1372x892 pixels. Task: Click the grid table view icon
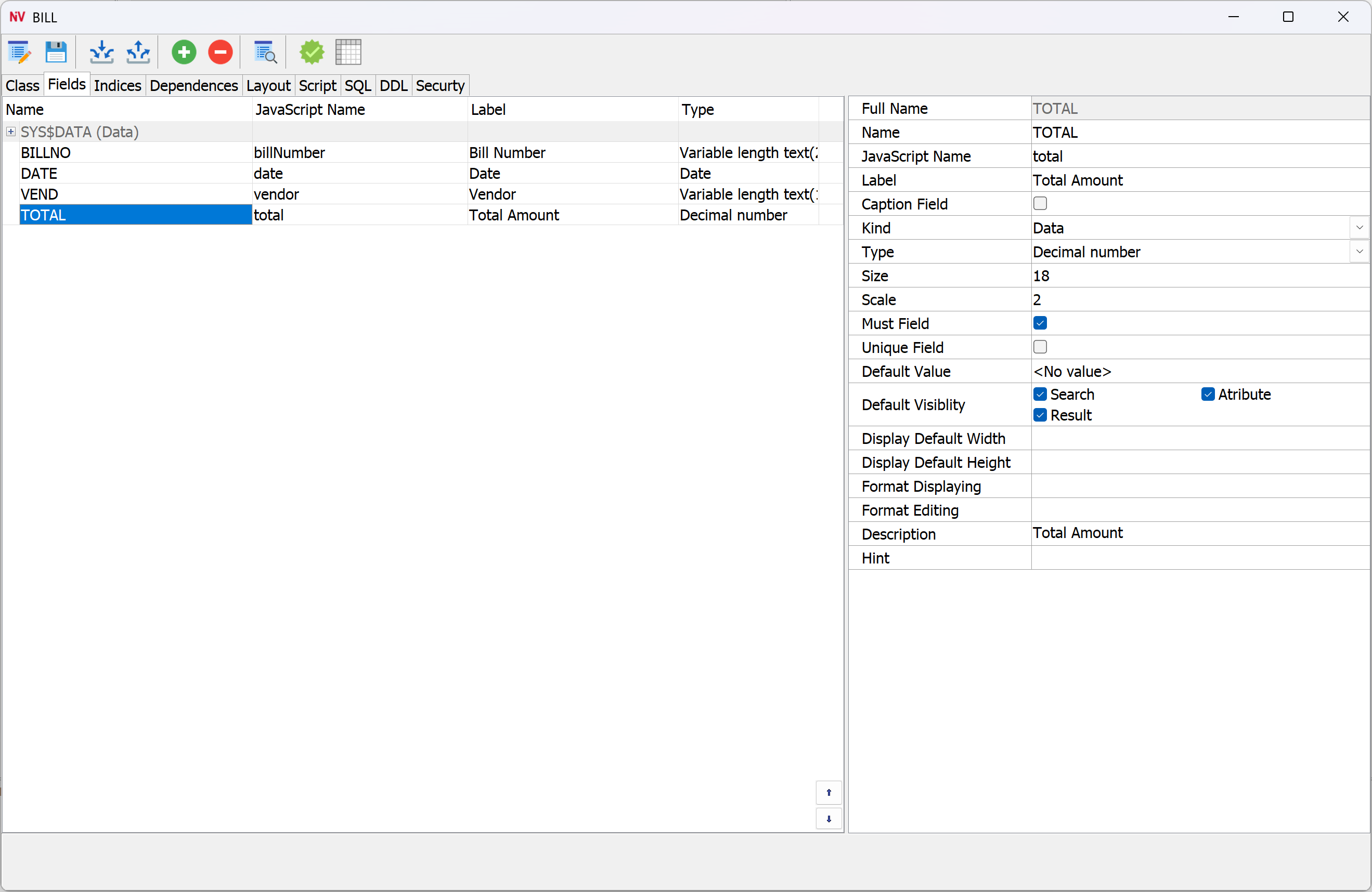coord(348,53)
